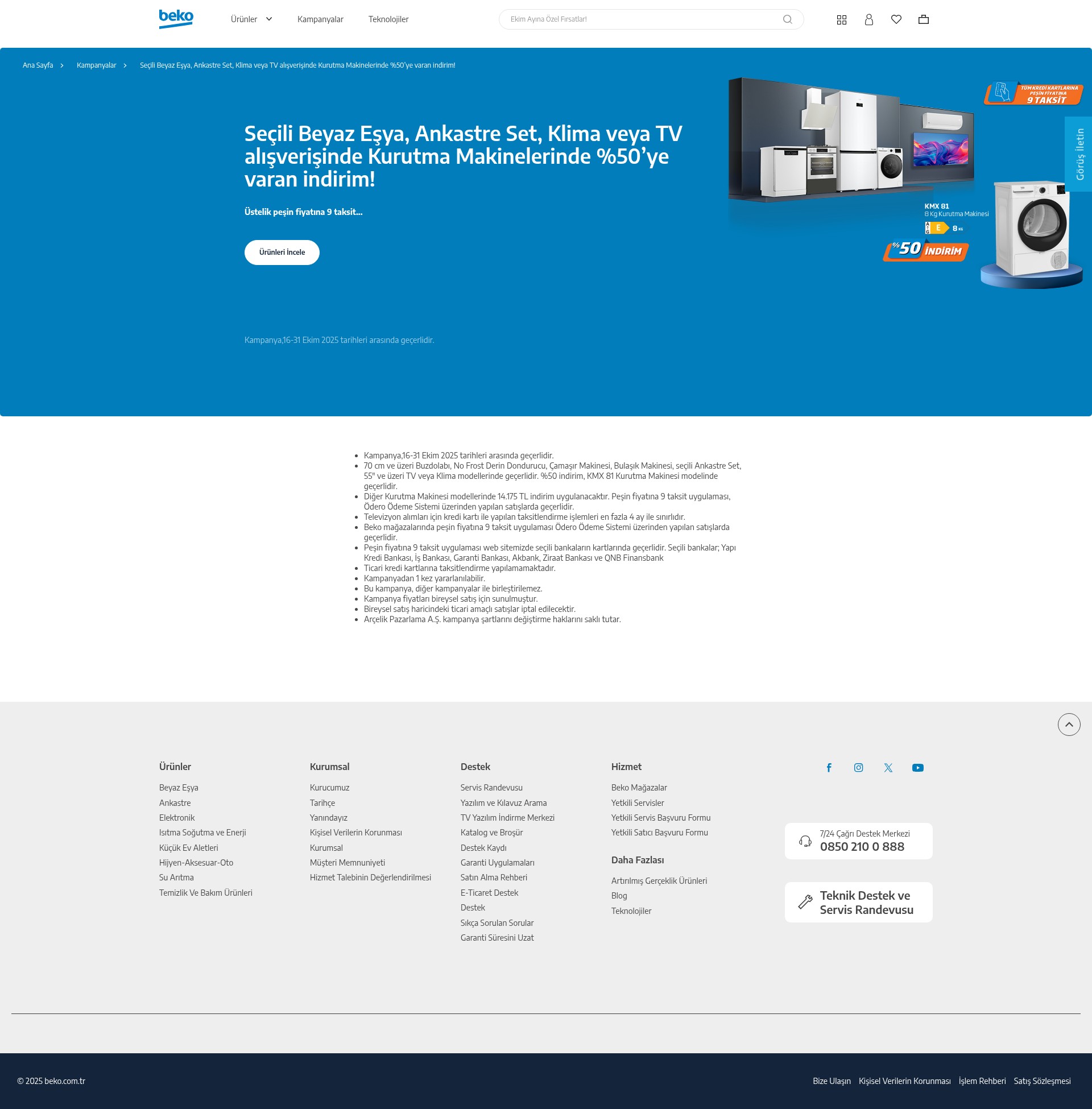Go to Ana Sayfa breadcrumb
The height and width of the screenshot is (1109, 1092).
[38, 65]
